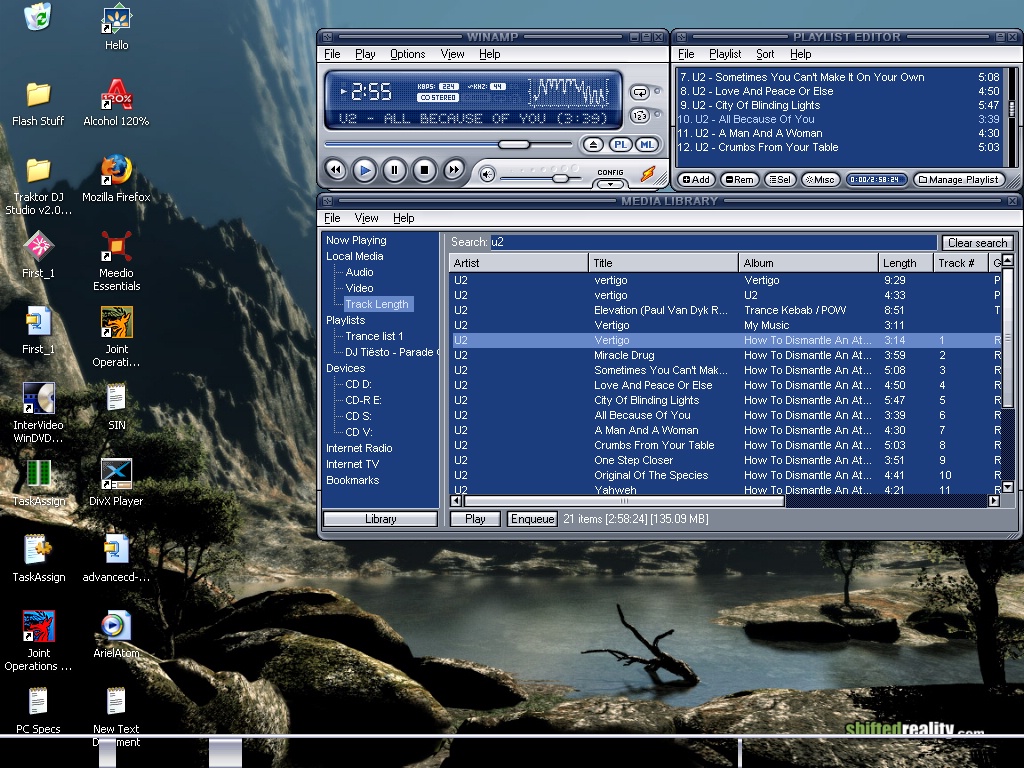Viewport: 1024px width, 768px height.
Task: Click the Media Library search field
Action: (713, 242)
